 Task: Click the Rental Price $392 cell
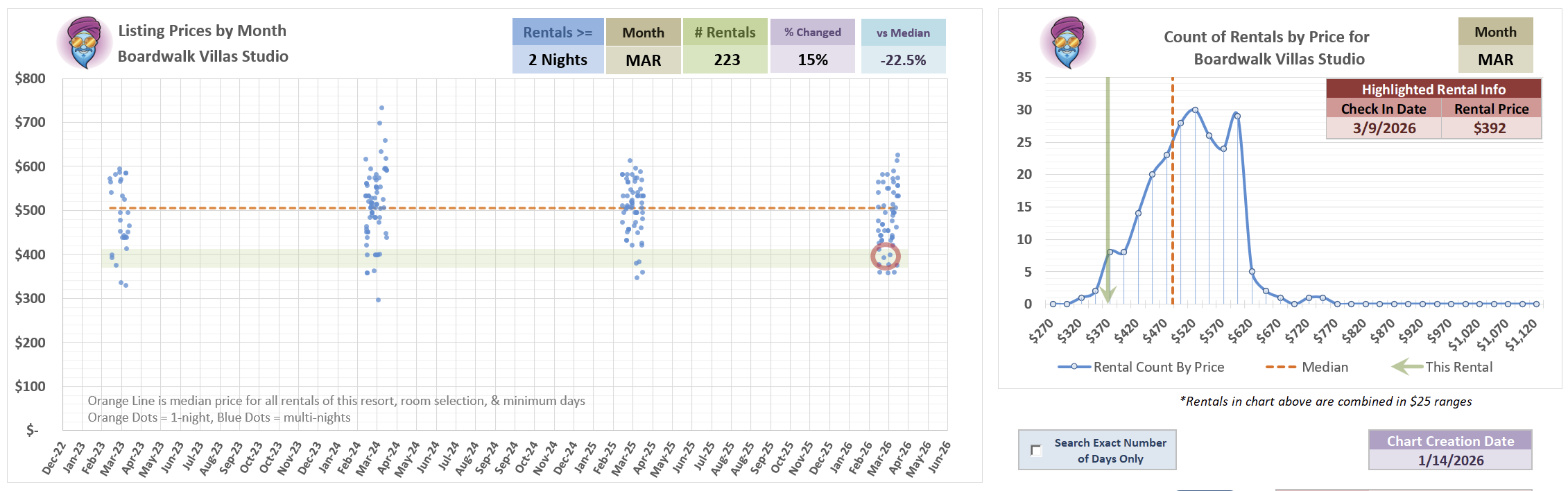(x=1490, y=128)
